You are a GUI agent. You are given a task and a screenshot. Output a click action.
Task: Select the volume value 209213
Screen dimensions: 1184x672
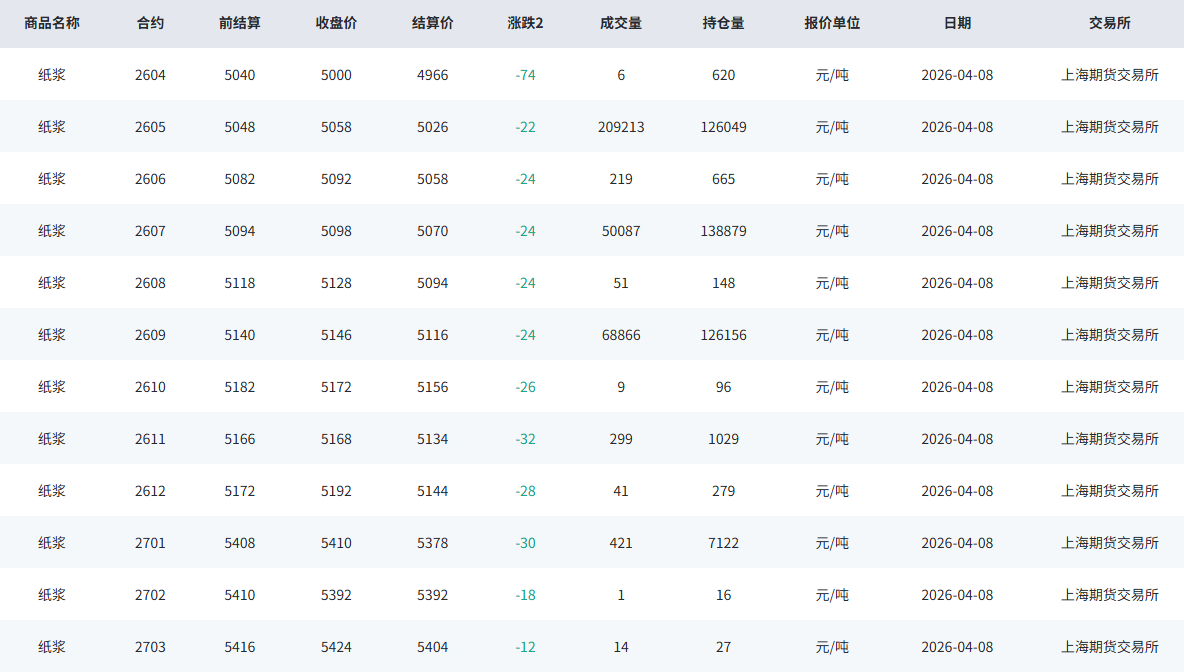coord(621,127)
